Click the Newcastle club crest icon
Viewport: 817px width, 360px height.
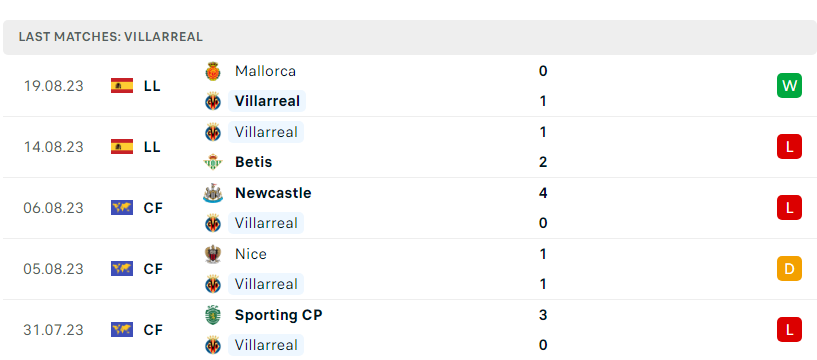pyautogui.click(x=213, y=193)
